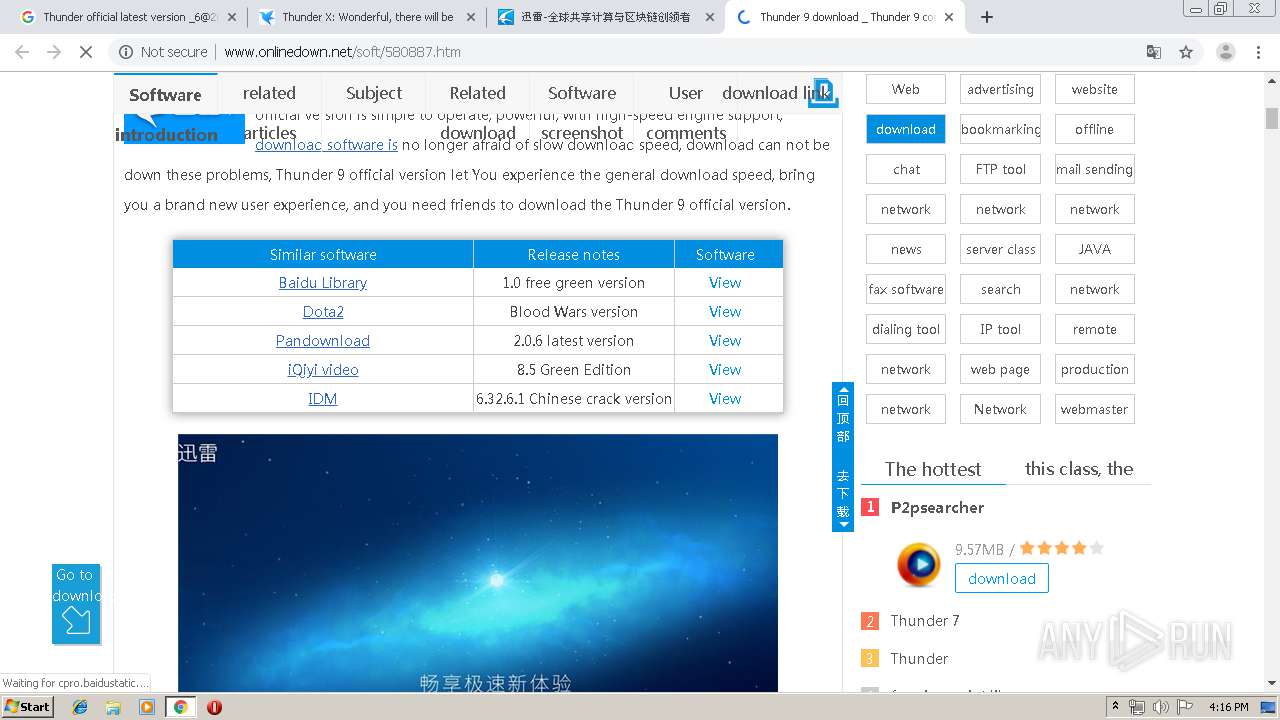1280x720 pixels.
Task: Bookmark this page with the star icon
Action: (x=1186, y=52)
